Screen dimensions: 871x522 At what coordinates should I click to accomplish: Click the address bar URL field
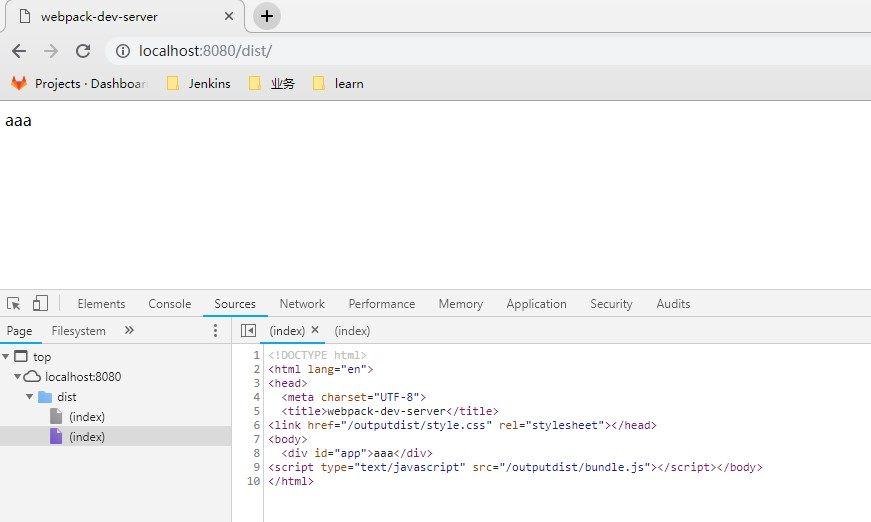[489, 51]
